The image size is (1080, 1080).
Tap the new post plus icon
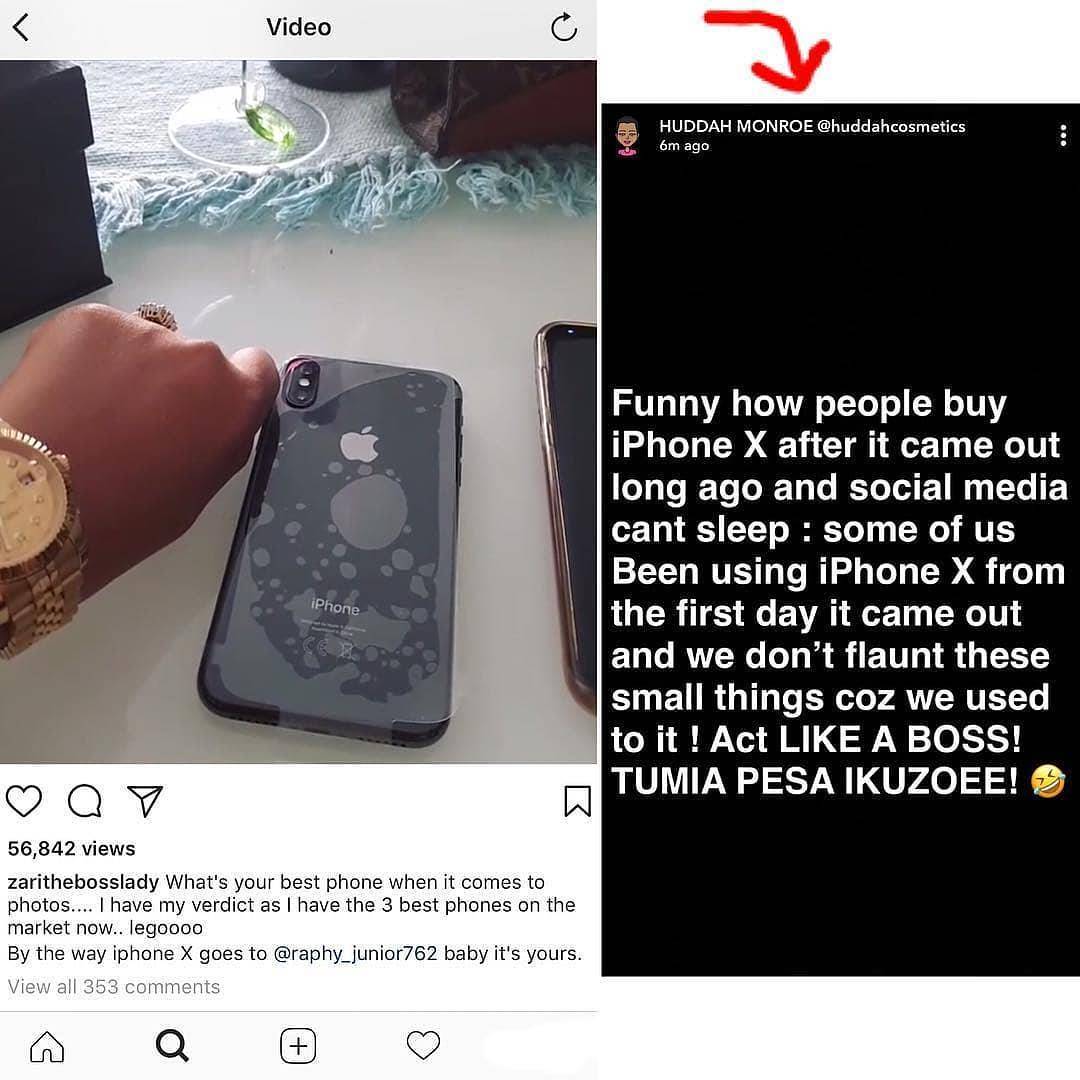[298, 1046]
